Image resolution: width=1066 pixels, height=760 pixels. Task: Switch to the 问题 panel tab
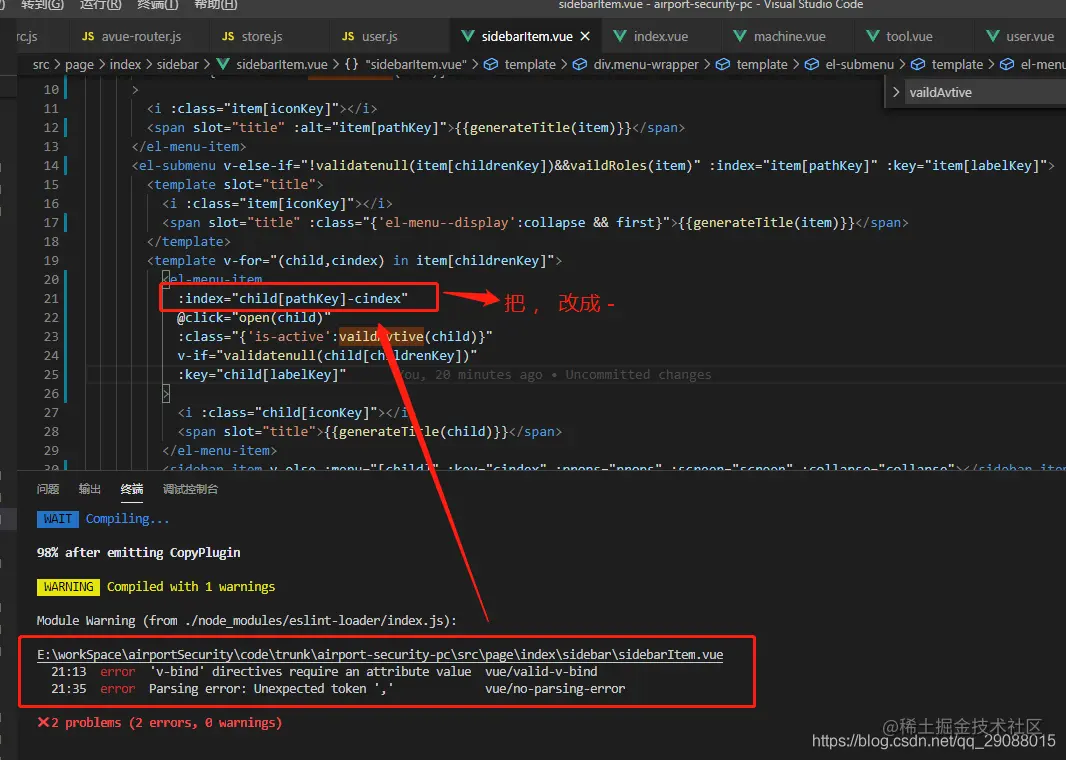pos(48,489)
